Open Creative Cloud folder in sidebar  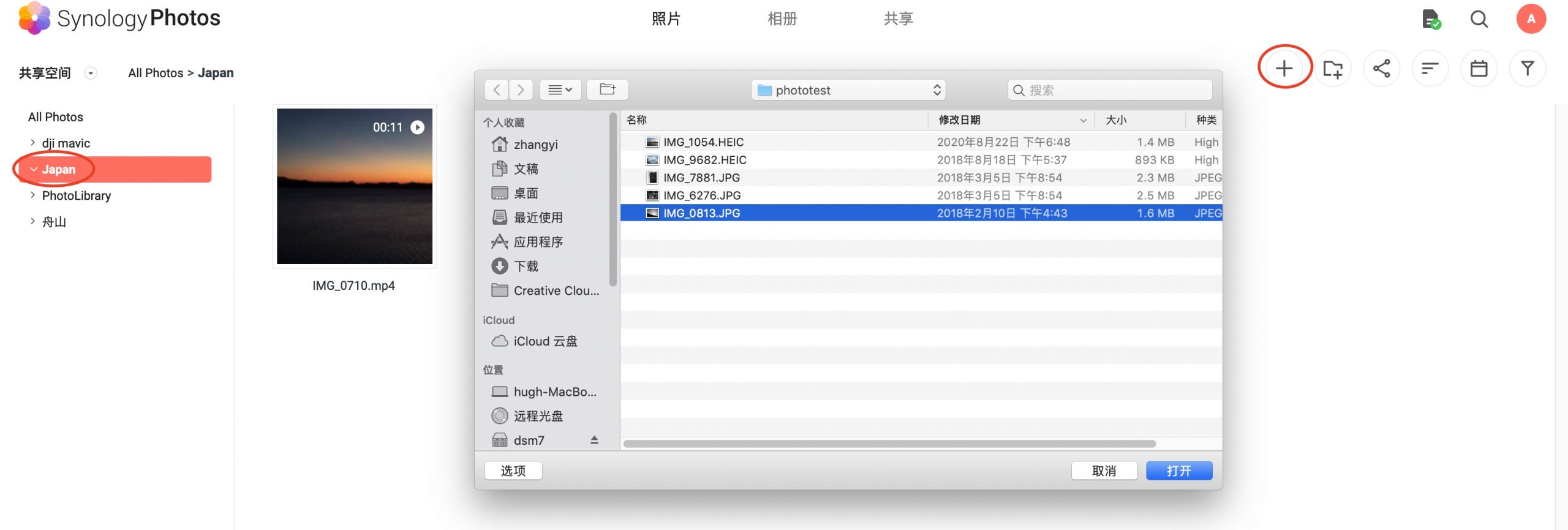pyautogui.click(x=545, y=290)
